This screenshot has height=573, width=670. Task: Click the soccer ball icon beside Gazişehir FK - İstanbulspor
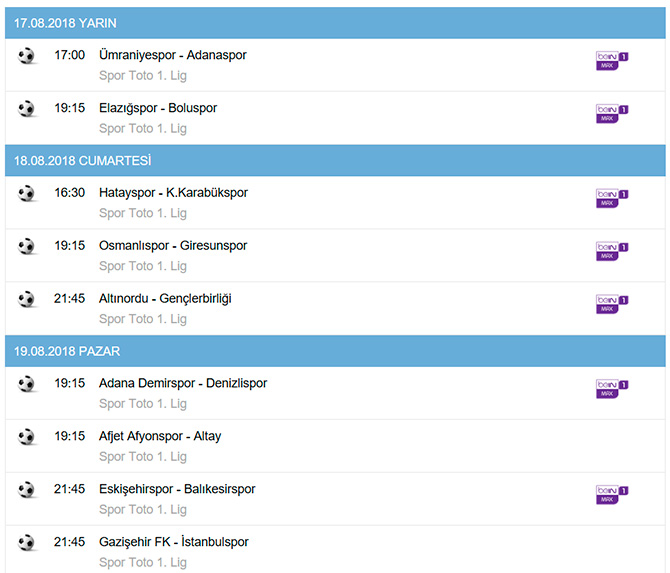[x=26, y=543]
